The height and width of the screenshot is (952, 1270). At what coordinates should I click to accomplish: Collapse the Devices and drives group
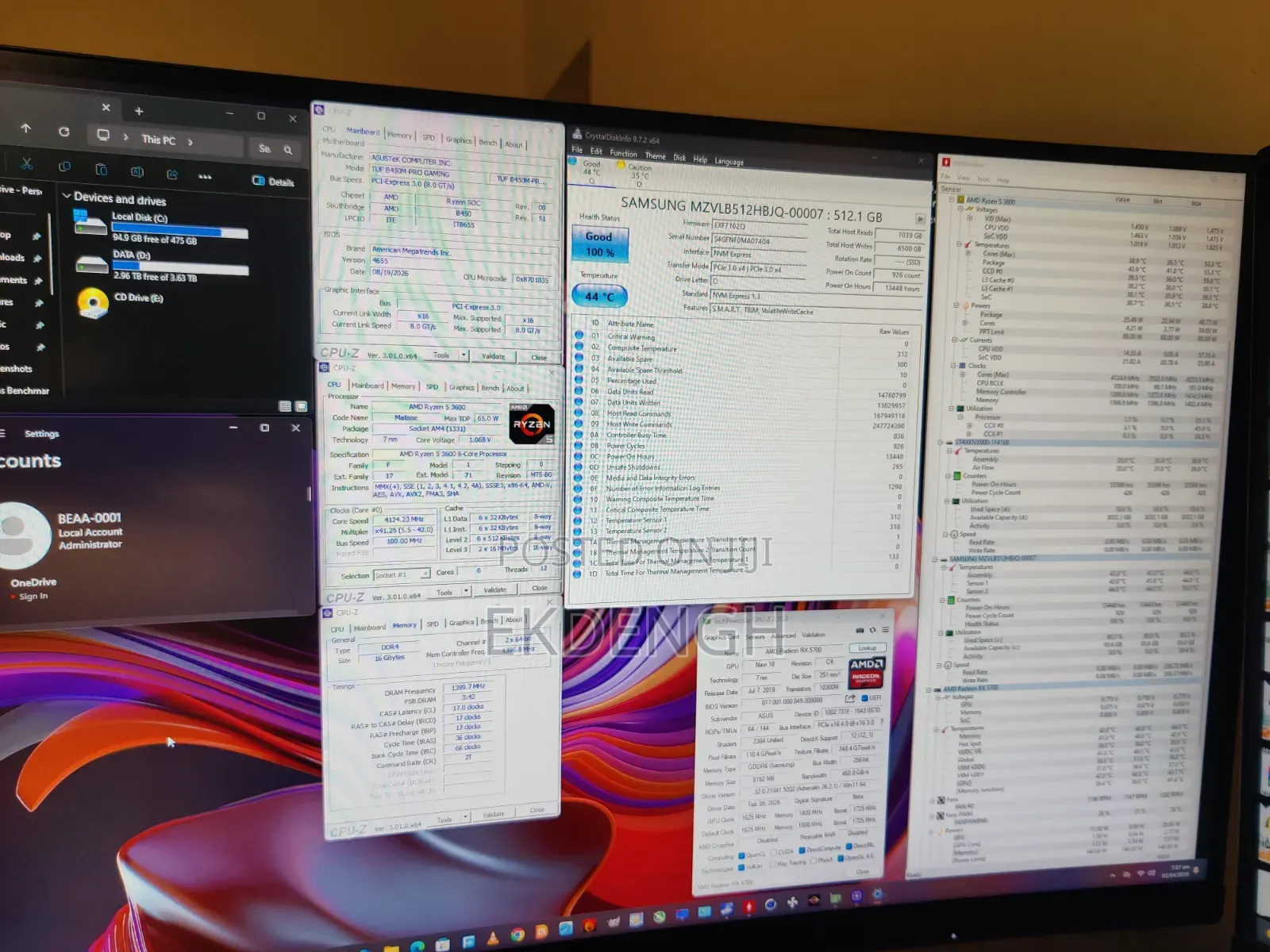[67, 195]
